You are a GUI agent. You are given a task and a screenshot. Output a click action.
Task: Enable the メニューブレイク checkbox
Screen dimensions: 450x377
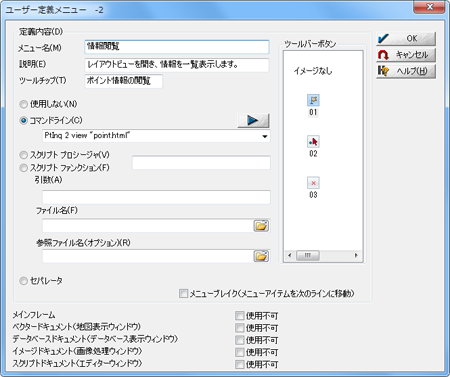183,293
